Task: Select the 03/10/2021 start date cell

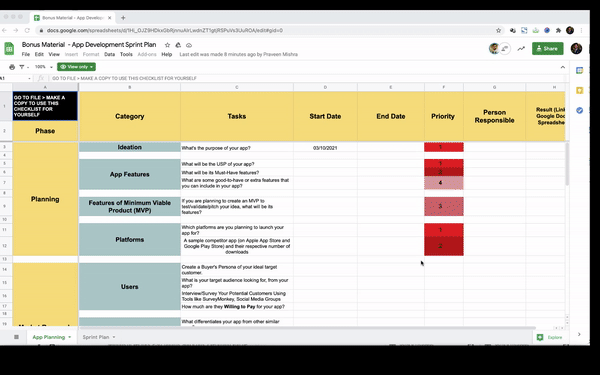Action: [x=325, y=148]
